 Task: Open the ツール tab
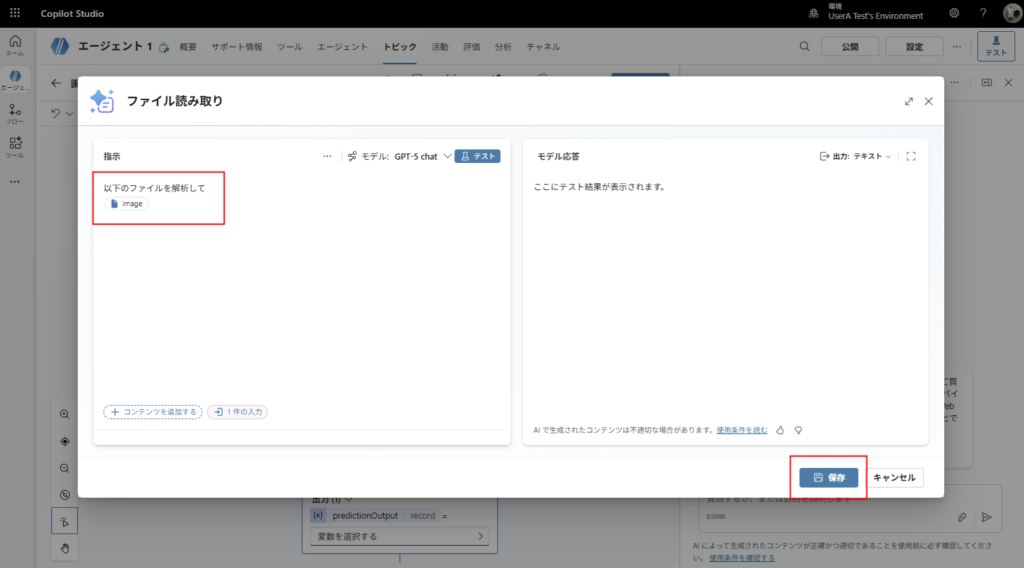[289, 46]
